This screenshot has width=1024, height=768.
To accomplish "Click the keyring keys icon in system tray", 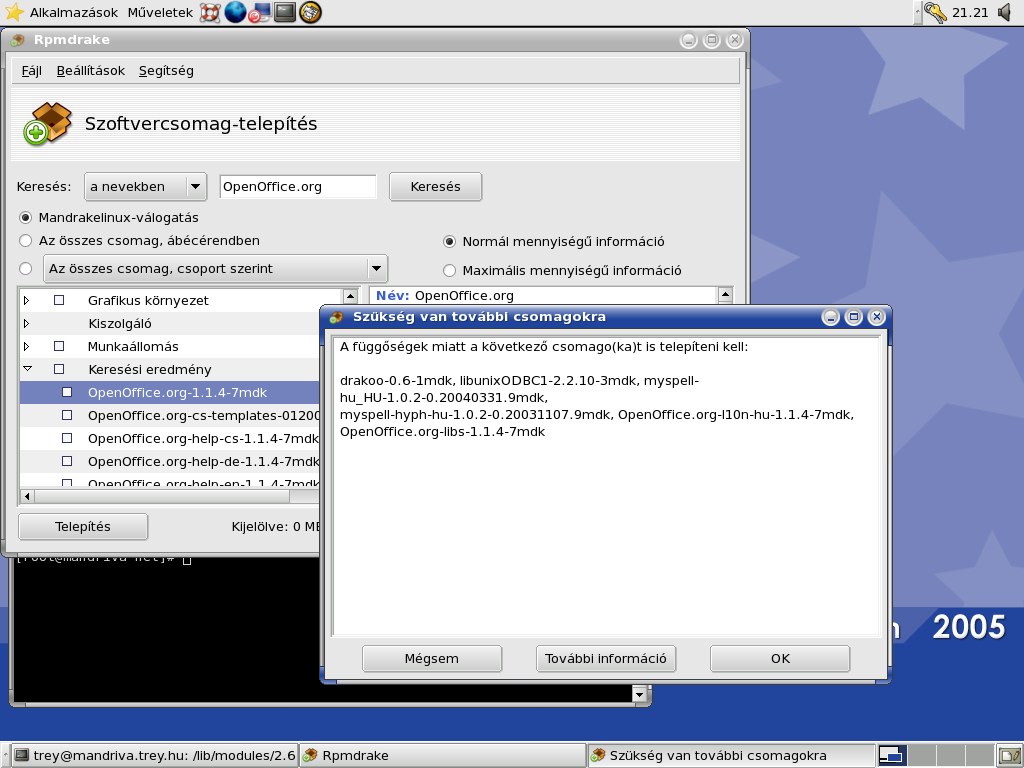I will pyautogui.click(x=935, y=12).
